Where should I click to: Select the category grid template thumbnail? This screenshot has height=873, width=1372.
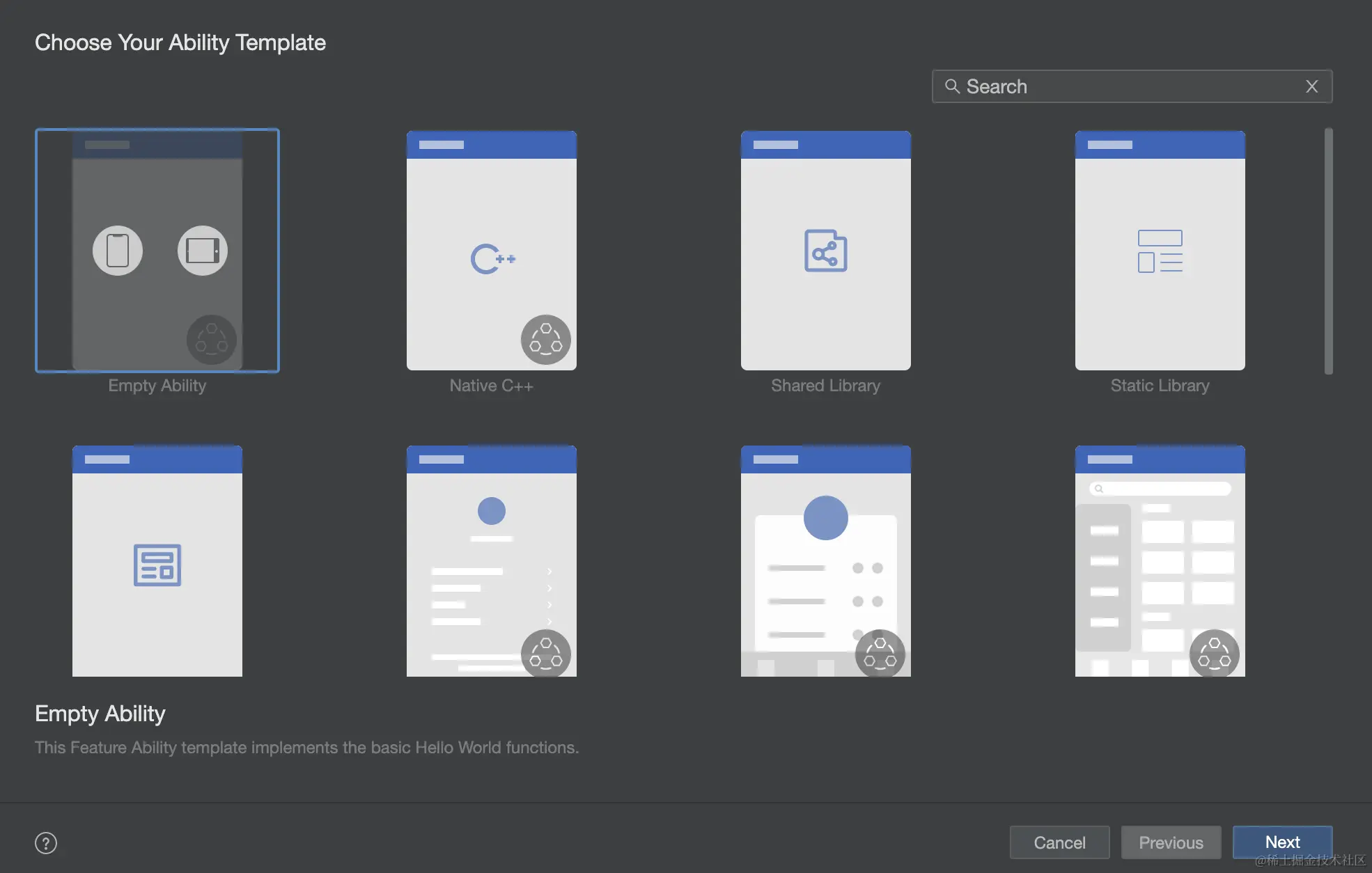pos(1160,560)
